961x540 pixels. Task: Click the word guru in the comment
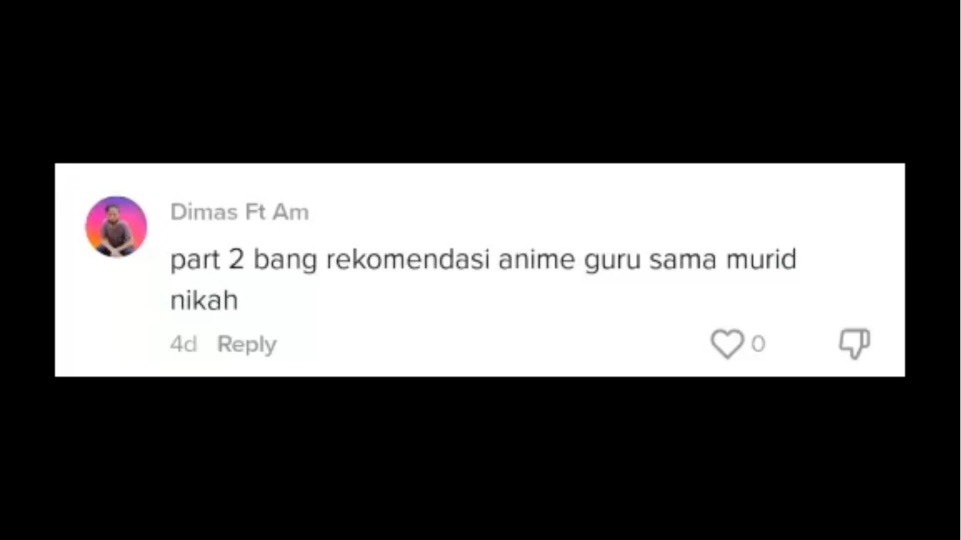coord(612,261)
